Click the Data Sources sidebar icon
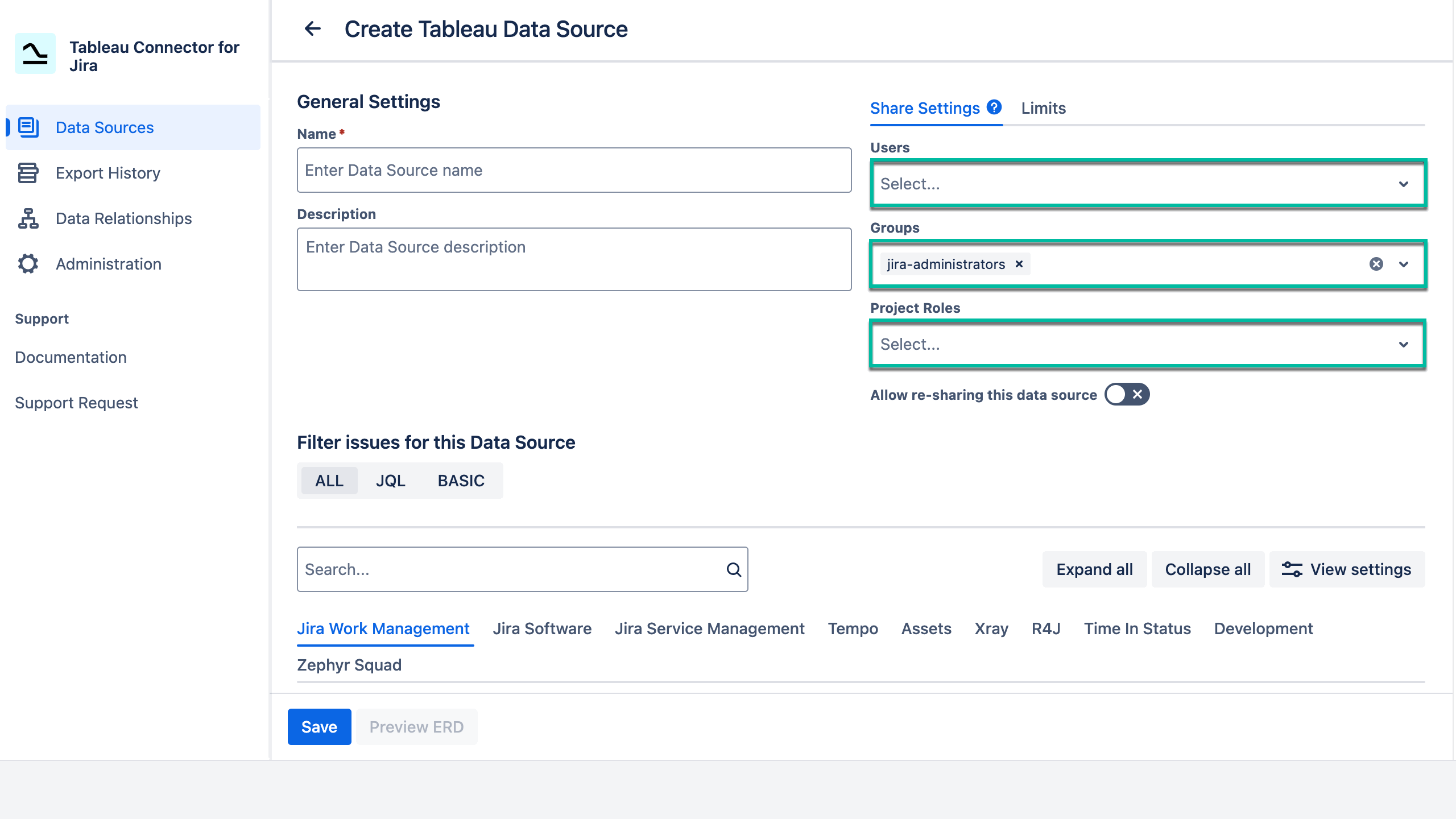1456x819 pixels. tap(28, 127)
